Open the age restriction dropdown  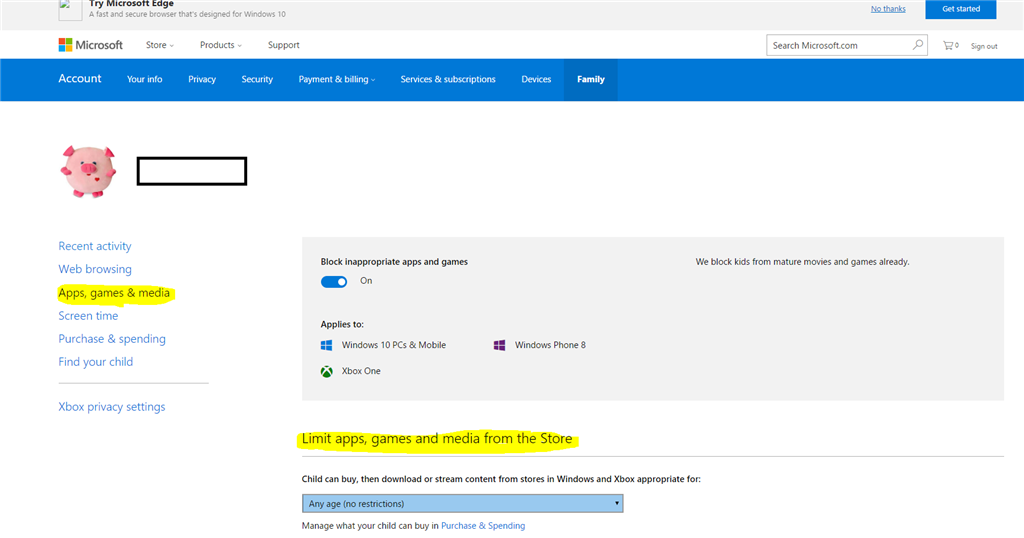[x=462, y=504]
